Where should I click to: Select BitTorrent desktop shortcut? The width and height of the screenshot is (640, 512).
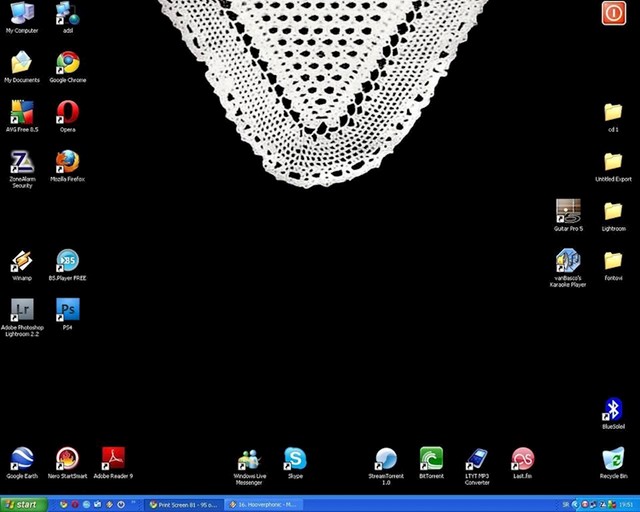pyautogui.click(x=431, y=463)
